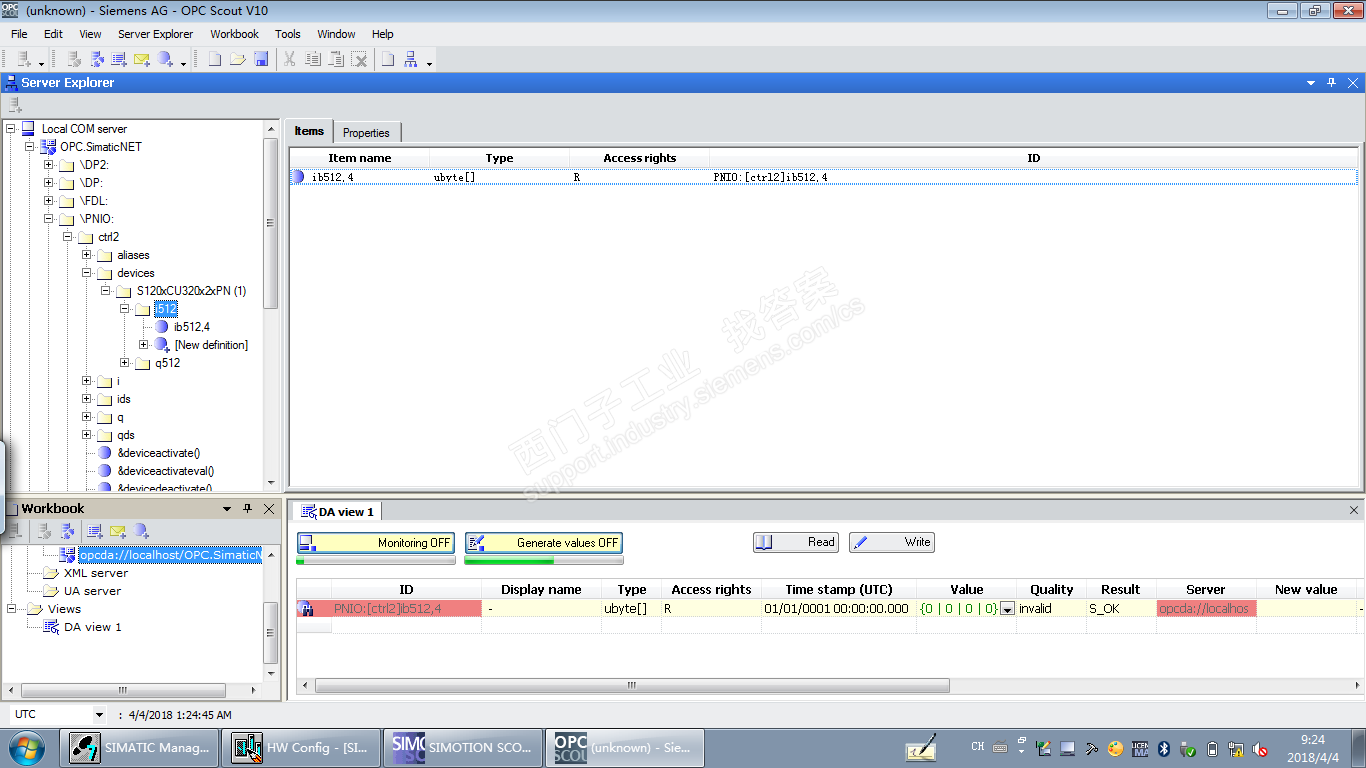Click the Paste icon in the toolbar
Viewport: 1366px width, 768px height.
[335, 60]
